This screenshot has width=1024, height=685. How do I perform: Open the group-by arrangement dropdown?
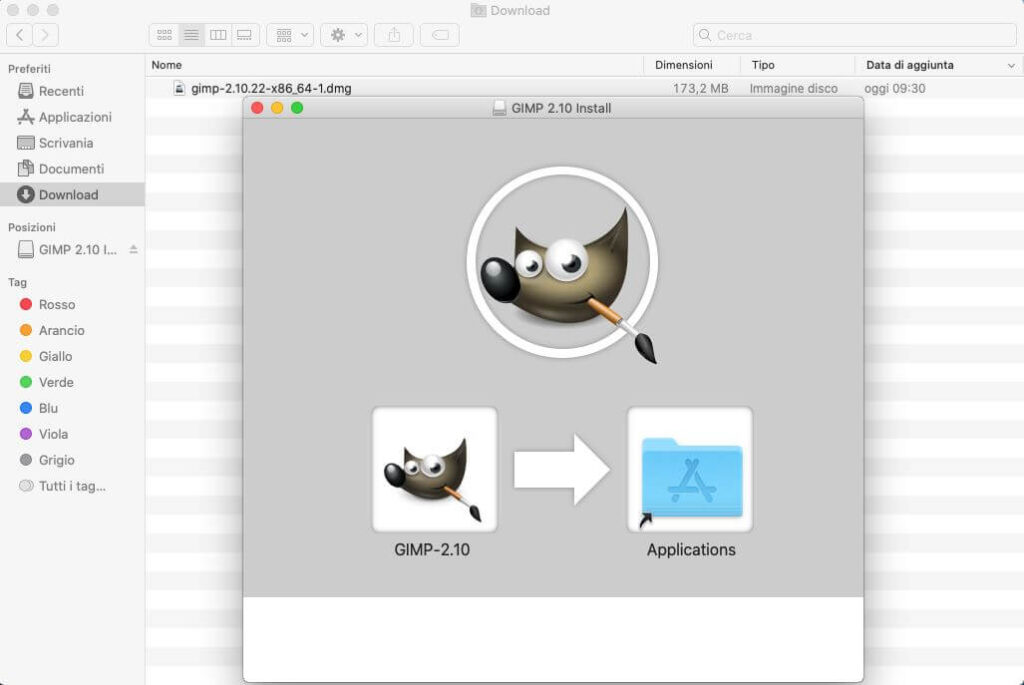coord(291,35)
